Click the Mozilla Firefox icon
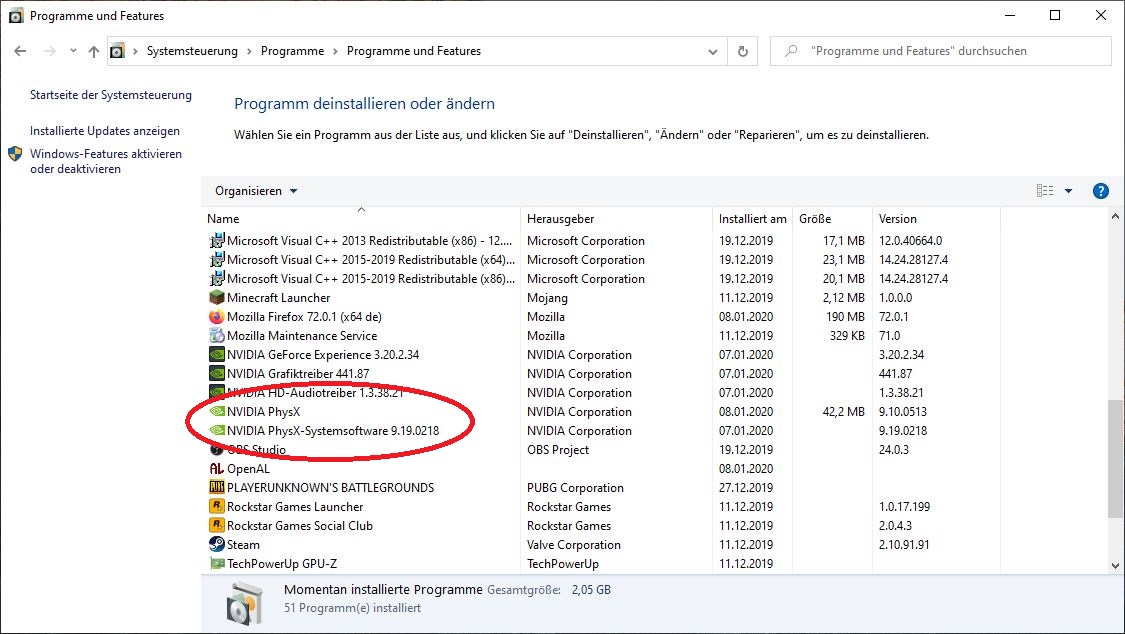 217,316
